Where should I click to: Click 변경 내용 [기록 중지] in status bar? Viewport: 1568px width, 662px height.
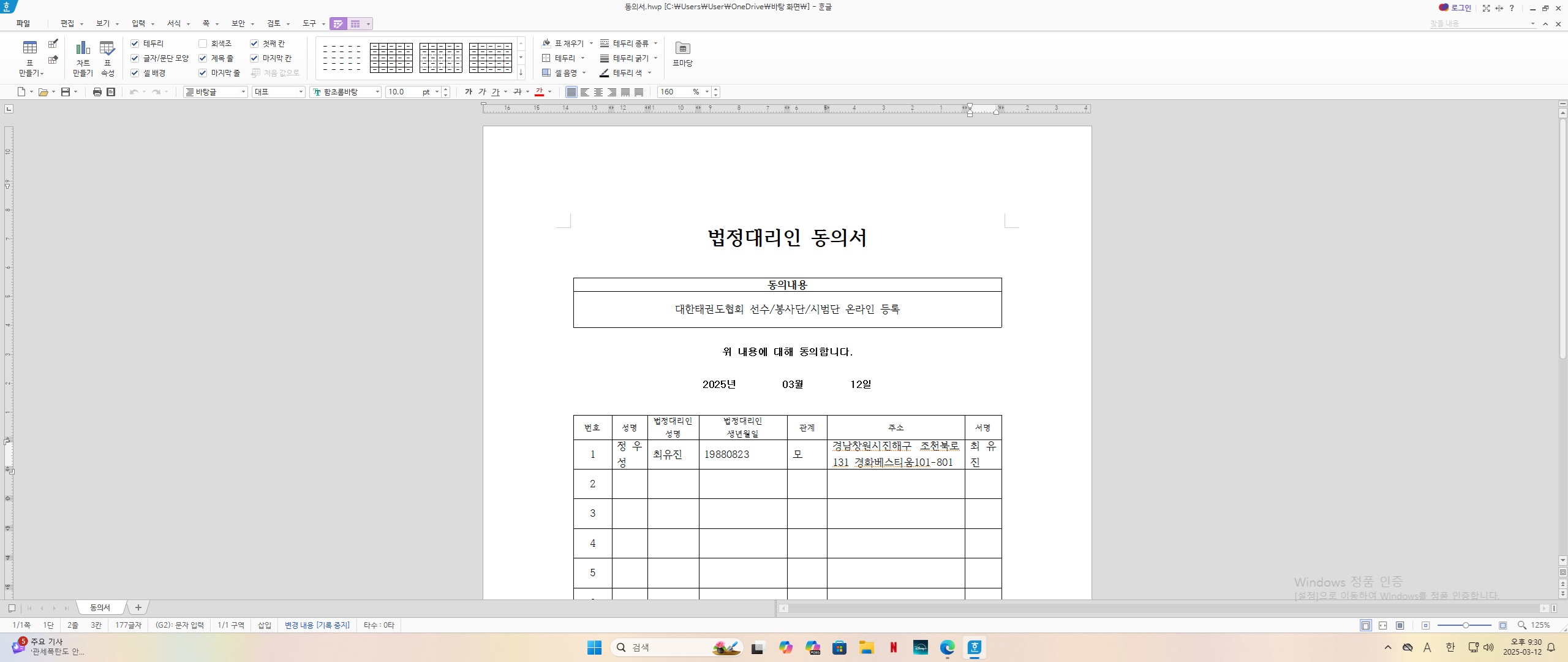[x=317, y=625]
